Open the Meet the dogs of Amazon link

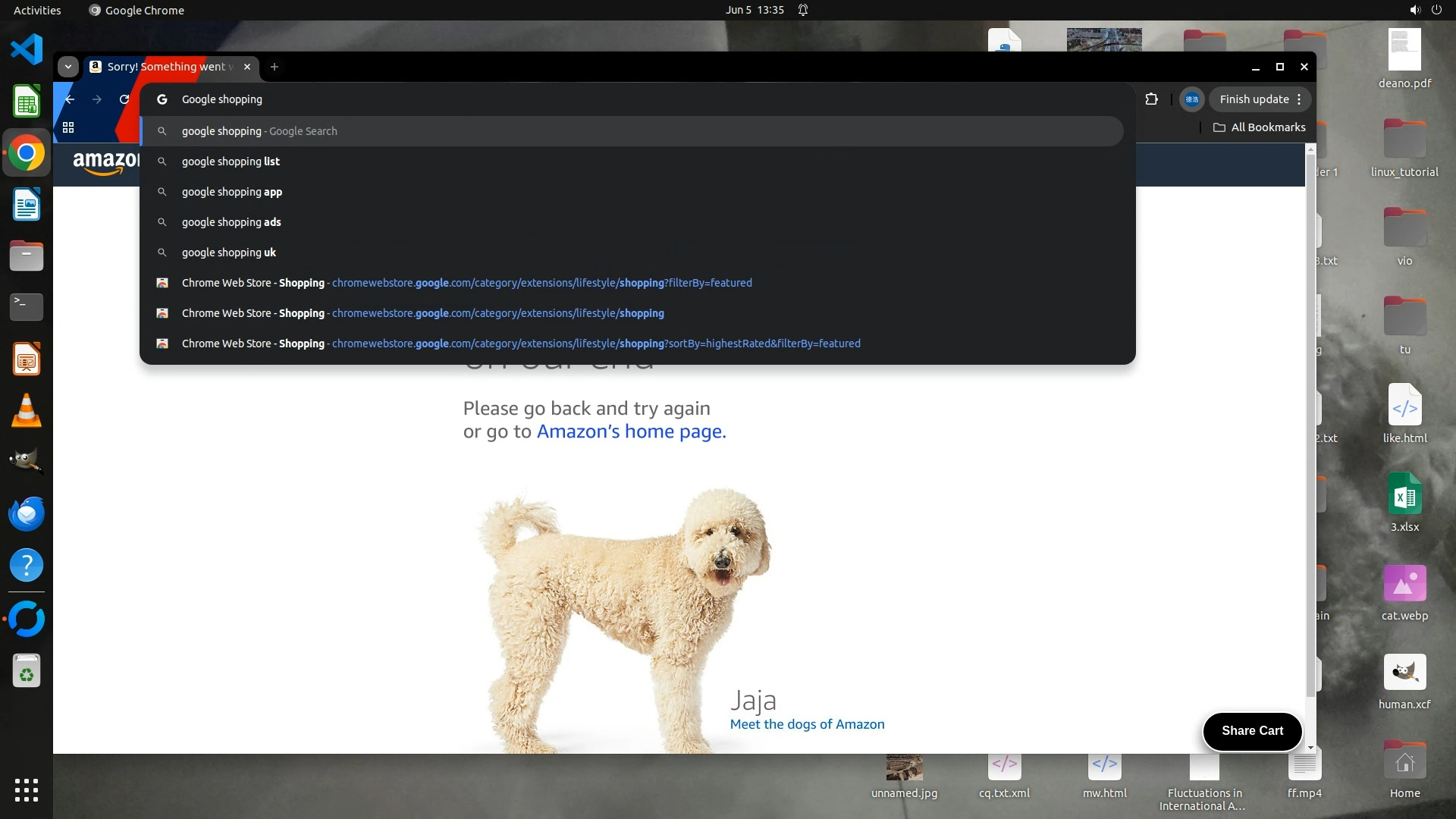pyautogui.click(x=807, y=724)
